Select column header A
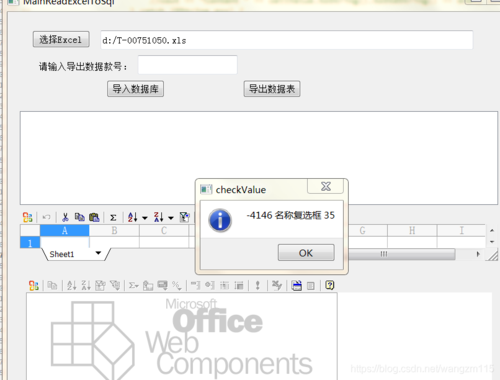The height and width of the screenshot is (380, 500). pyautogui.click(x=65, y=231)
